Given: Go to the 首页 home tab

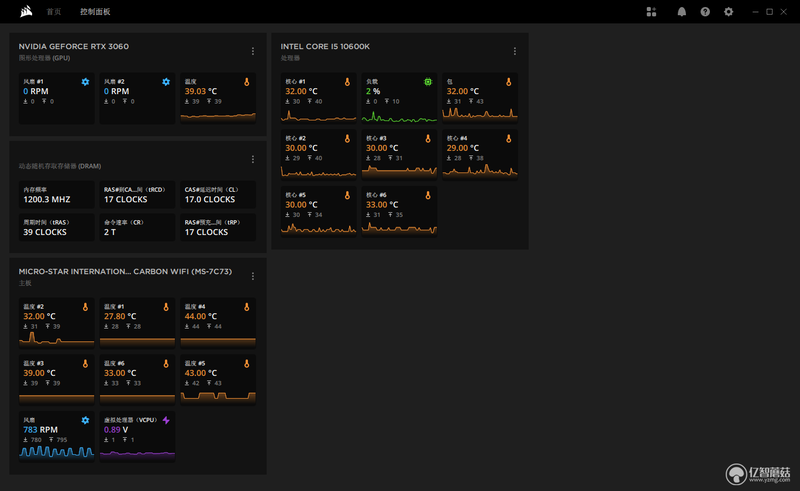Looking at the screenshot, I should (x=54, y=12).
